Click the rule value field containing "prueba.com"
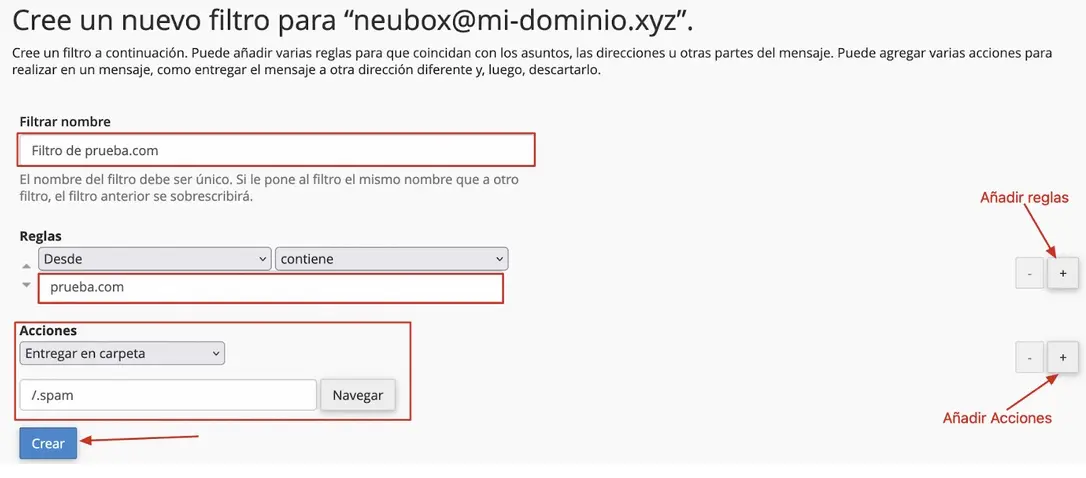The image size is (1086, 478). [270, 288]
